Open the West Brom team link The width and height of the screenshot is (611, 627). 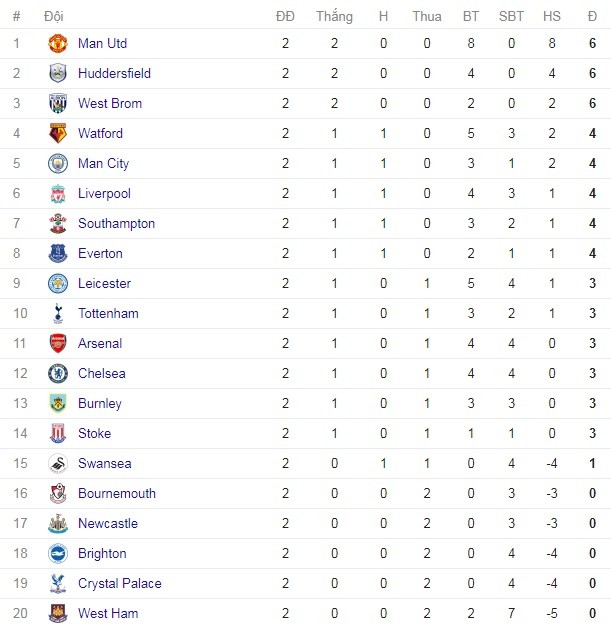pos(110,103)
